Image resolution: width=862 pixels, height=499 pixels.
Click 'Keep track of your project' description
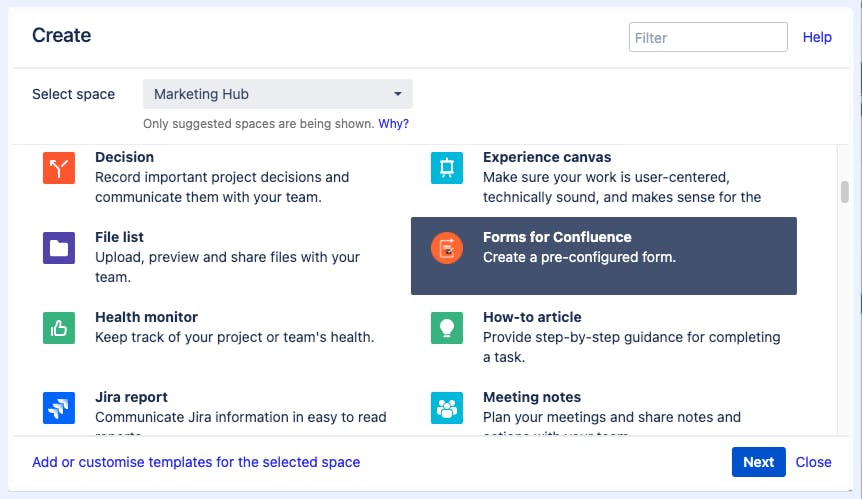pyautogui.click(x=235, y=337)
